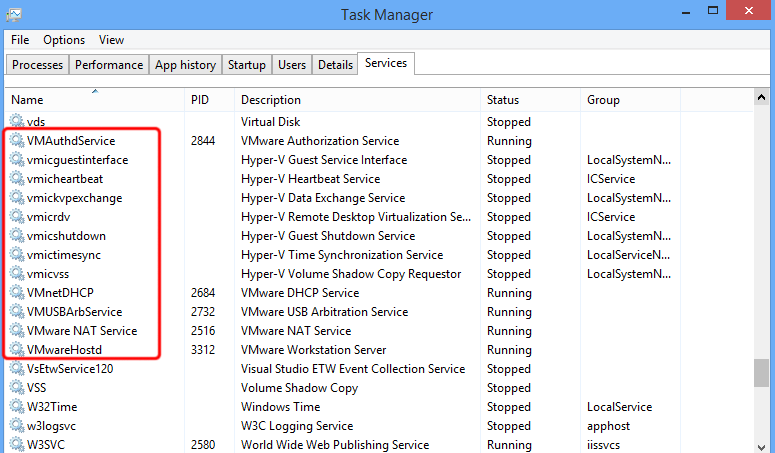775x453 pixels.
Task: Click the gear icon beside VSS service
Action: coord(16,388)
